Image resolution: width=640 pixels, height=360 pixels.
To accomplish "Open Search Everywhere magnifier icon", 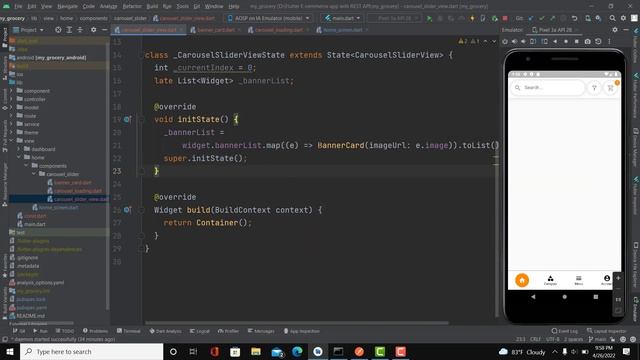I will tap(613, 18).
